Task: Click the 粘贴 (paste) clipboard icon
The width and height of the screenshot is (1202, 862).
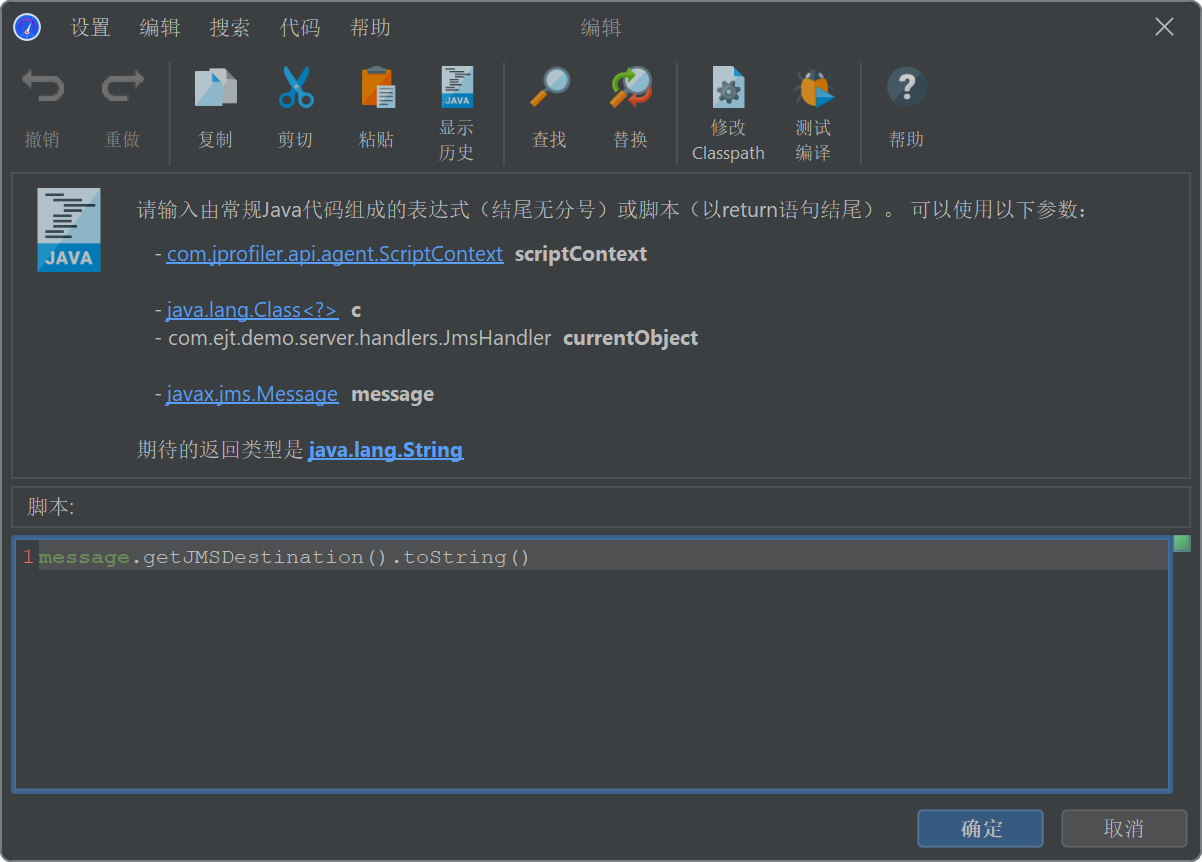Action: click(x=377, y=87)
